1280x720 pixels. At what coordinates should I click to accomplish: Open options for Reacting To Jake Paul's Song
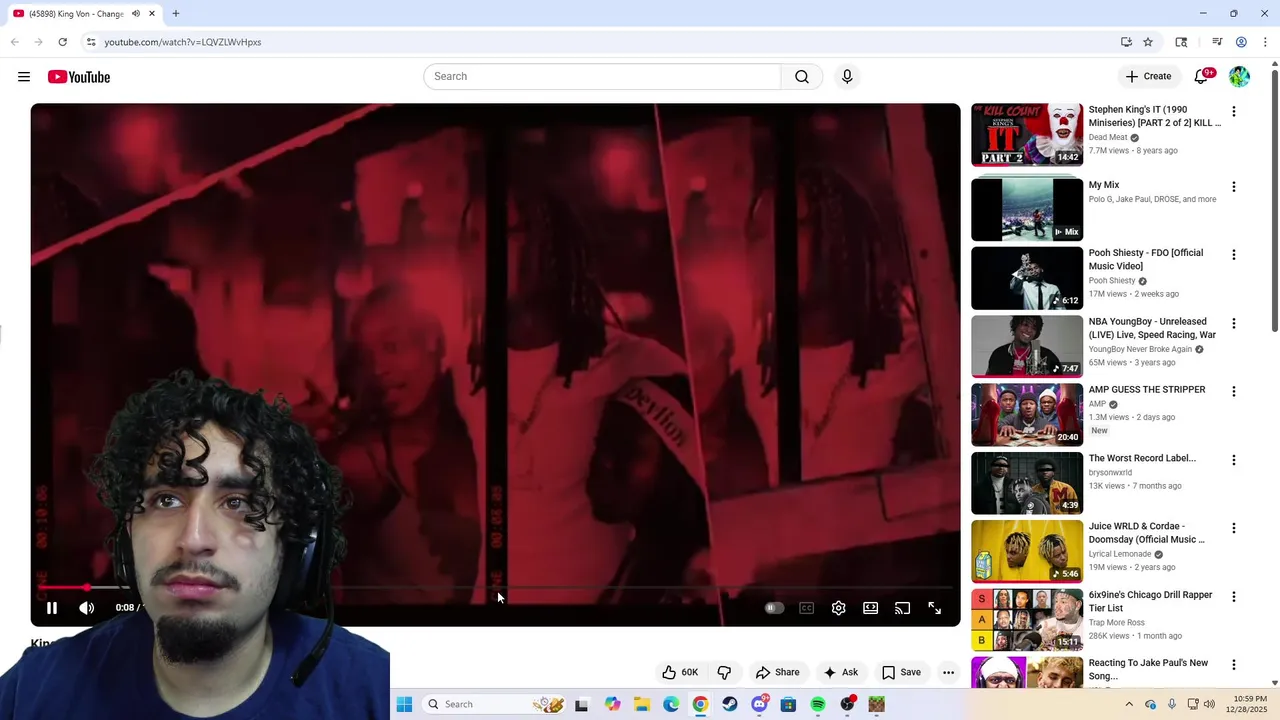1233,665
